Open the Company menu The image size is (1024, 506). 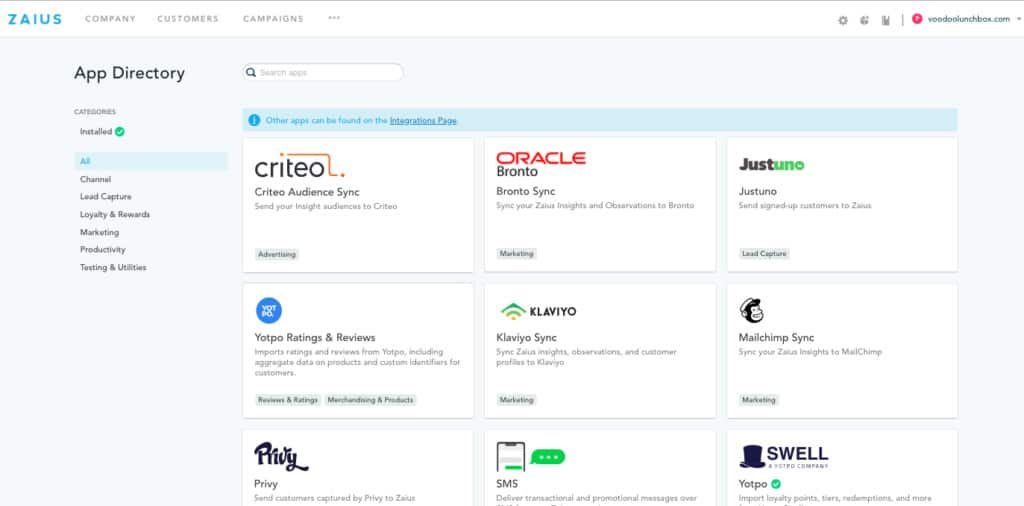tap(110, 19)
